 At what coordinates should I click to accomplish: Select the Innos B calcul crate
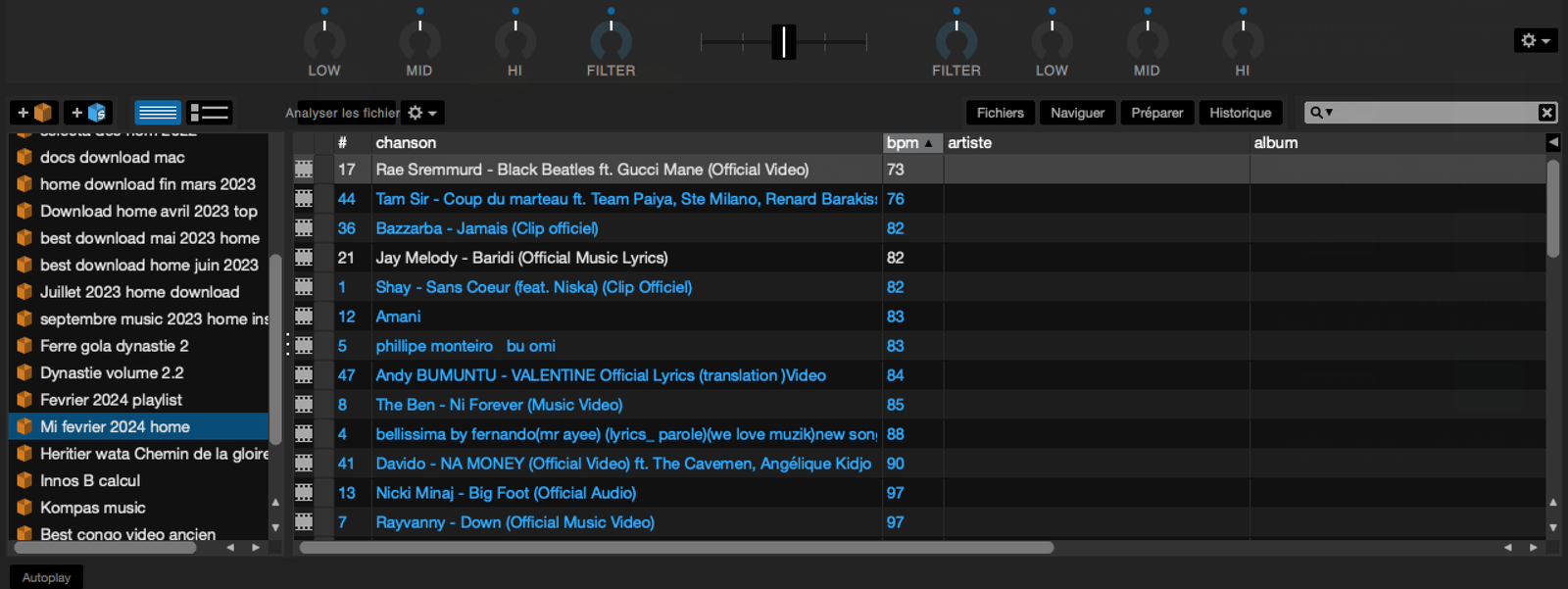pos(90,481)
